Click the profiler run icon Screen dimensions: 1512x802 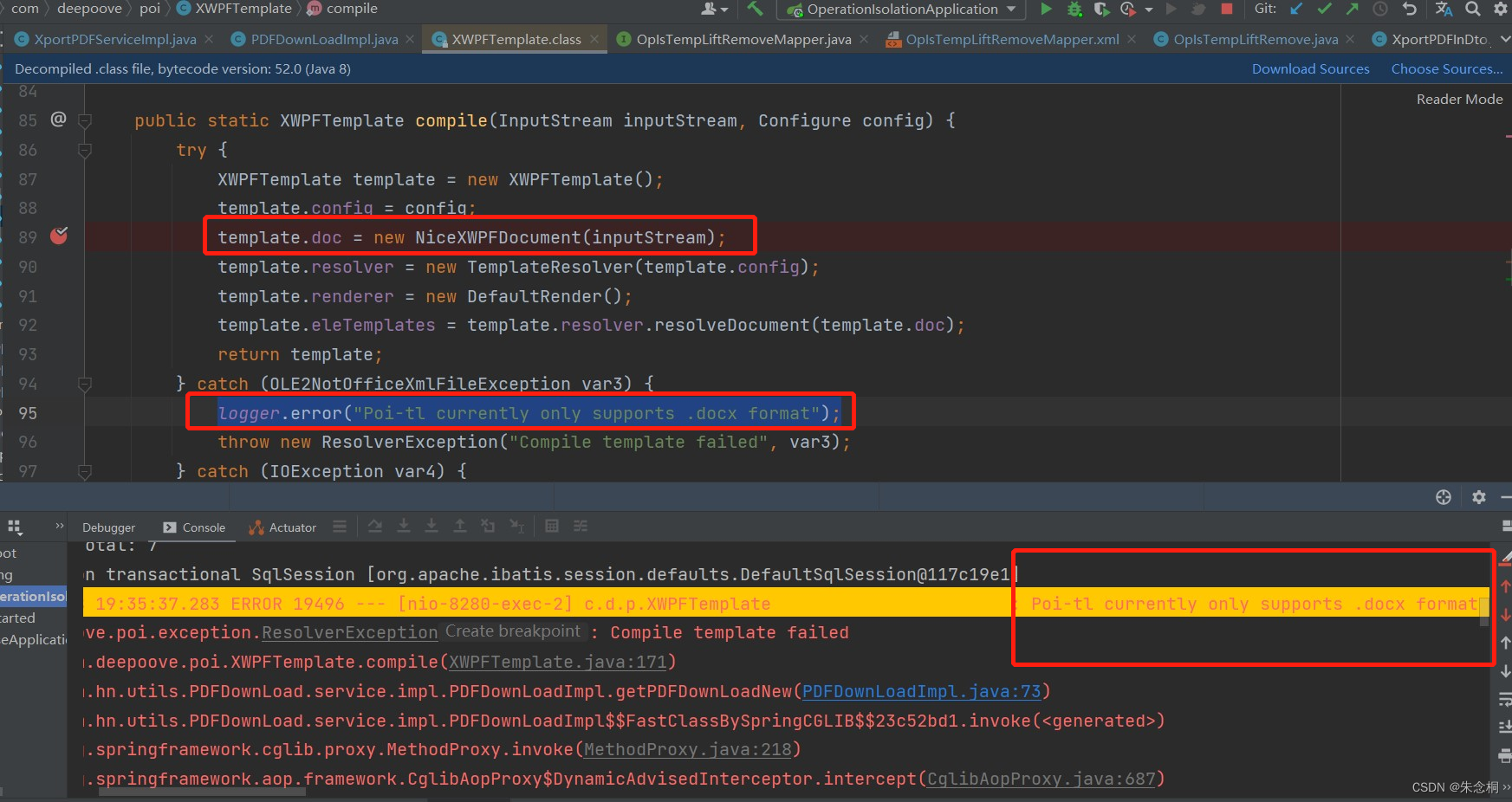(1127, 9)
